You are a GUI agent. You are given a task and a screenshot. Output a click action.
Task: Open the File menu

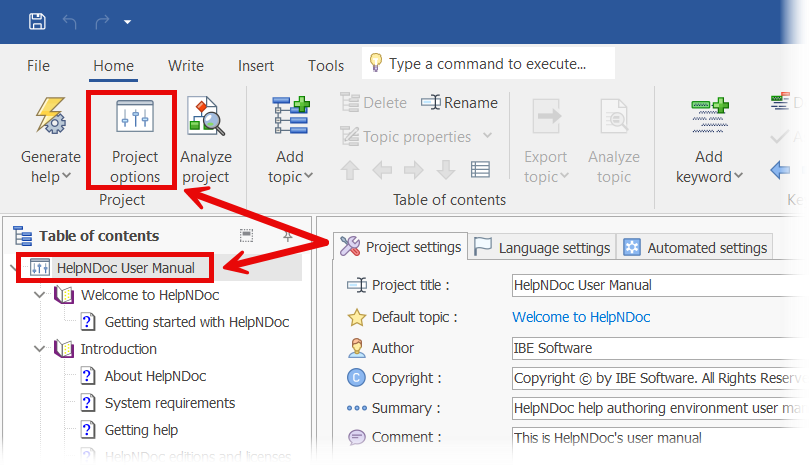pyautogui.click(x=38, y=66)
